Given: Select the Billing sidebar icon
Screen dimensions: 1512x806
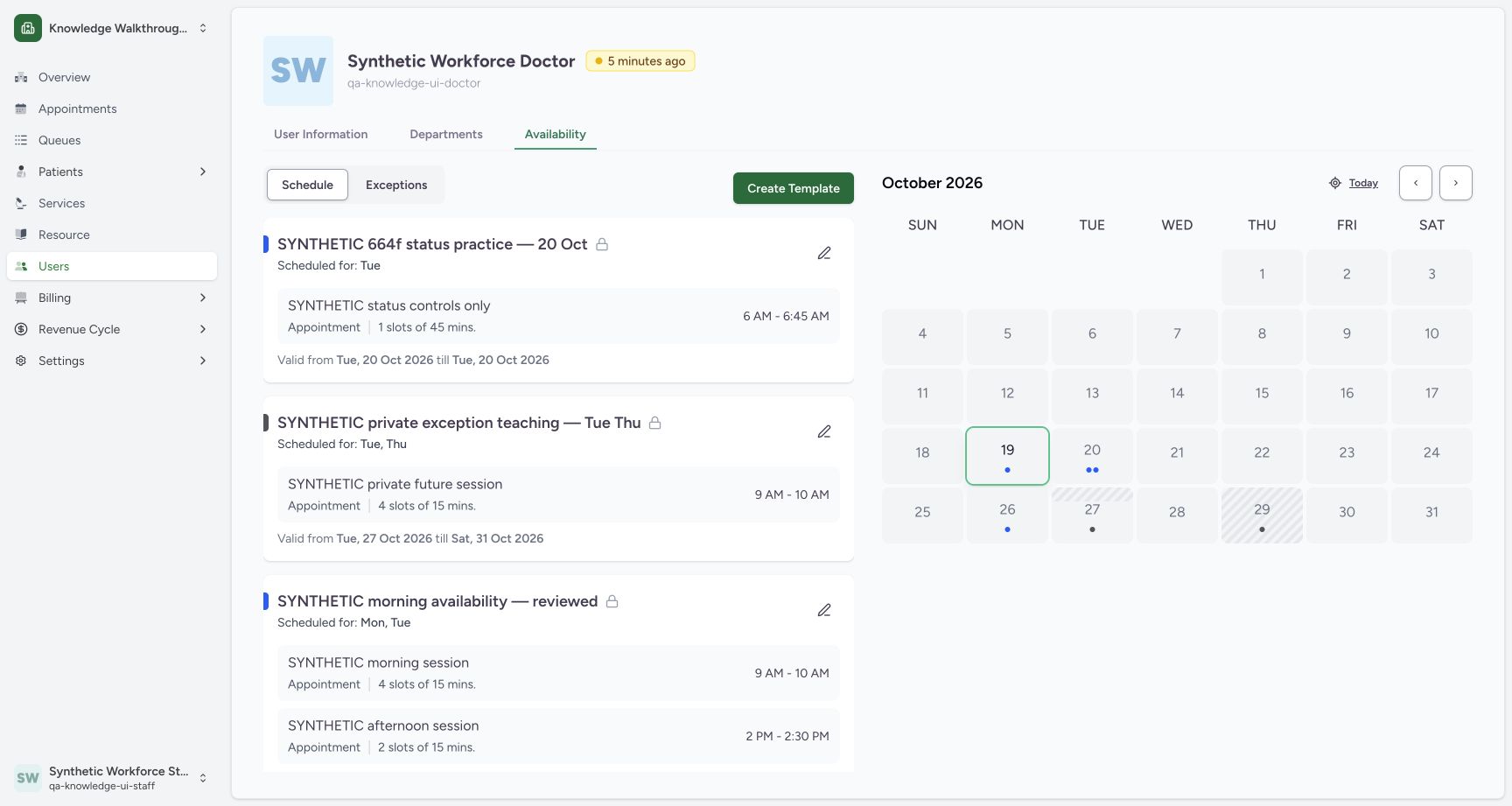Looking at the screenshot, I should click(21, 298).
